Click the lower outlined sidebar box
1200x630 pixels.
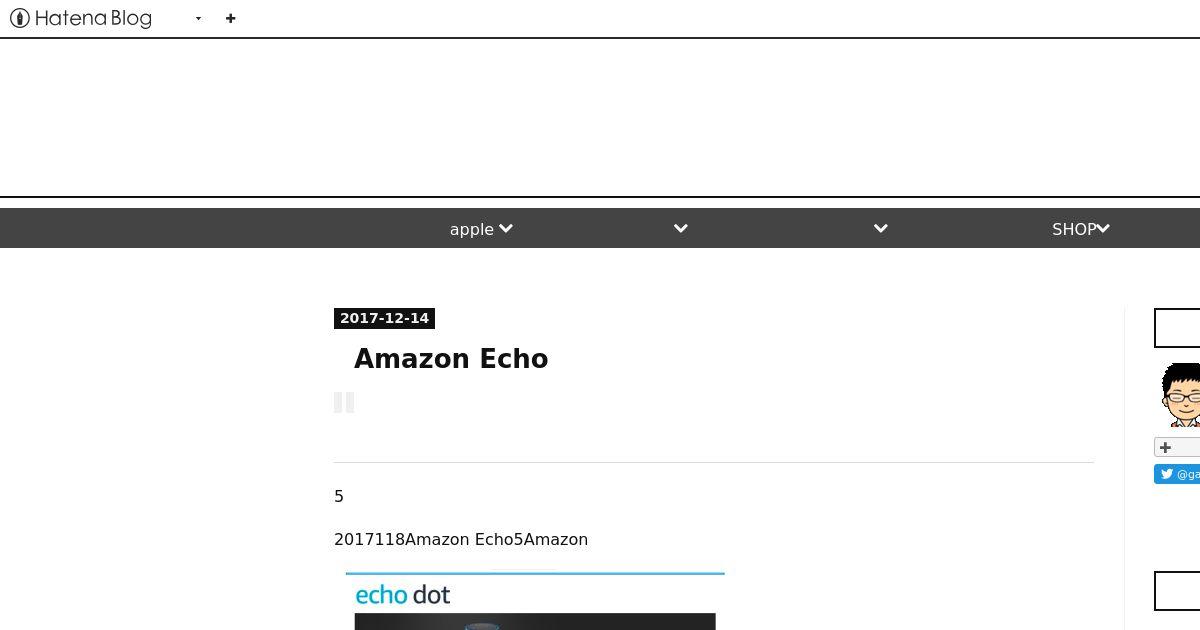click(1177, 591)
